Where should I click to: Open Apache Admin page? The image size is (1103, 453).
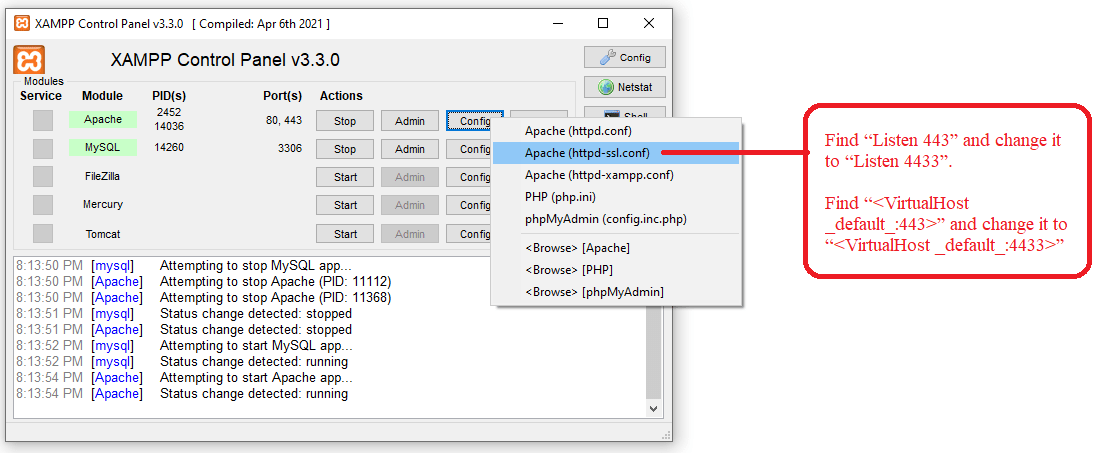409,121
